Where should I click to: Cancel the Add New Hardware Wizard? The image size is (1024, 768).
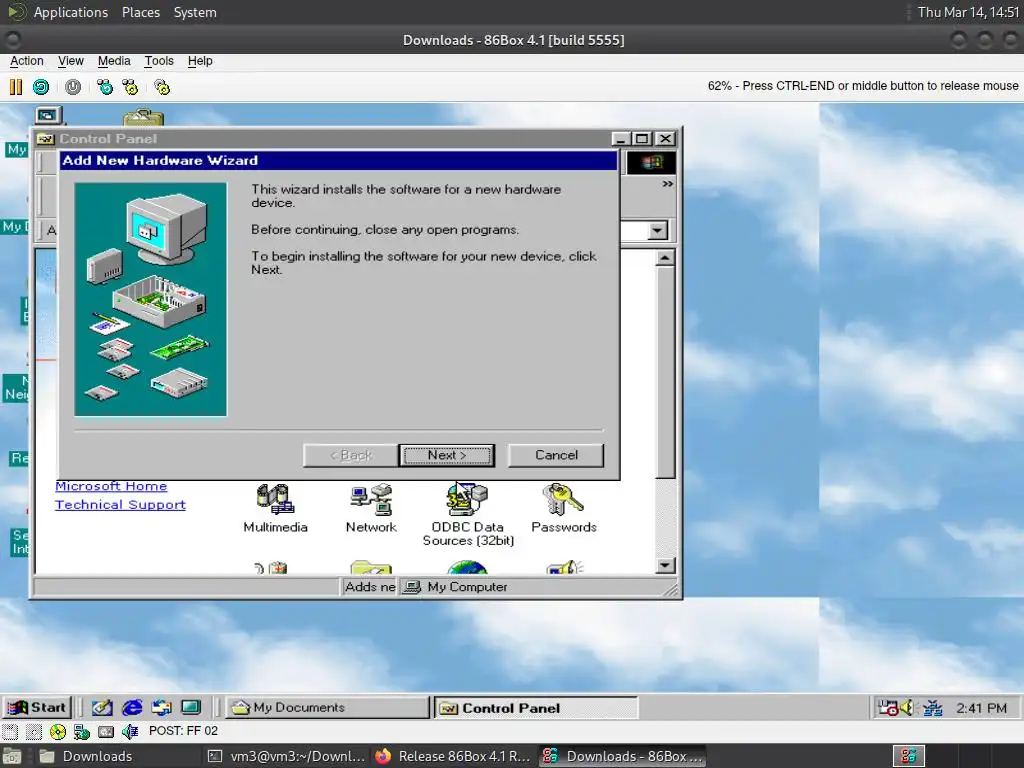pos(556,455)
